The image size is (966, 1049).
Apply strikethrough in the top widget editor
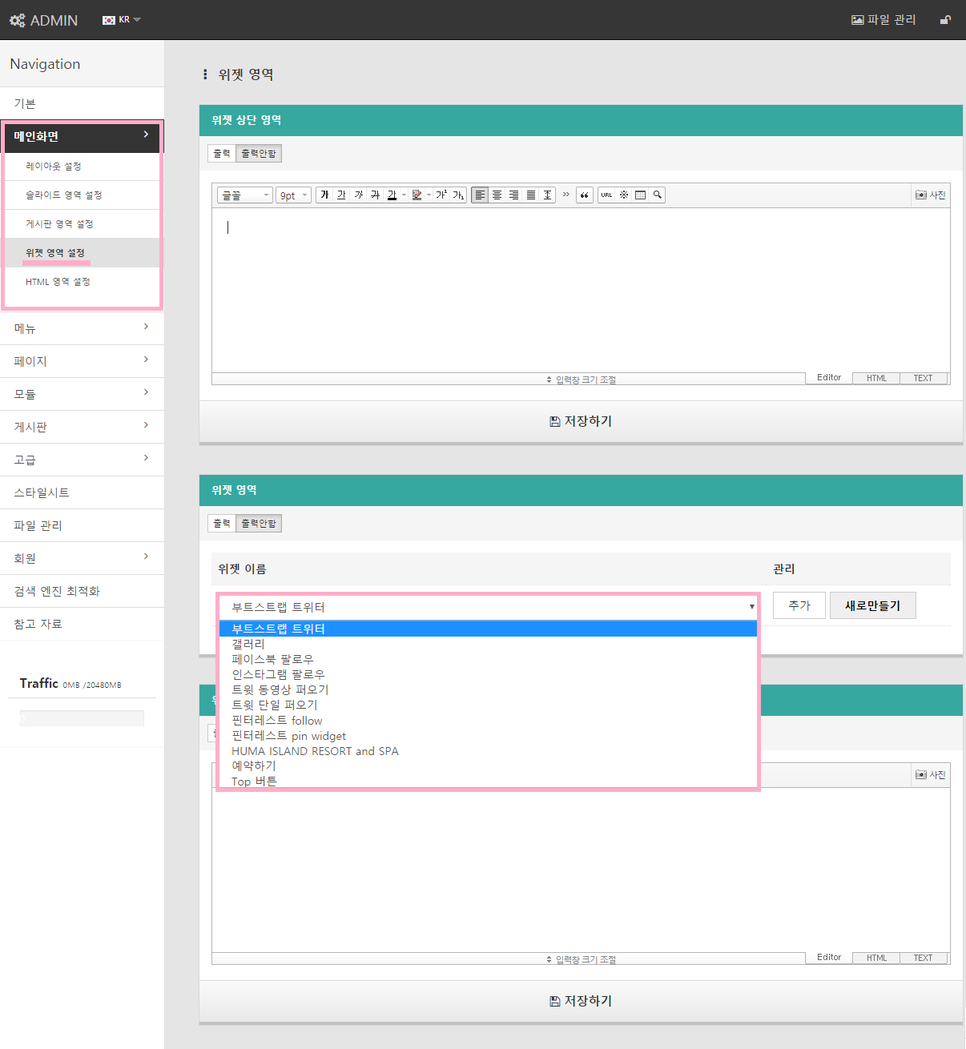coord(375,195)
